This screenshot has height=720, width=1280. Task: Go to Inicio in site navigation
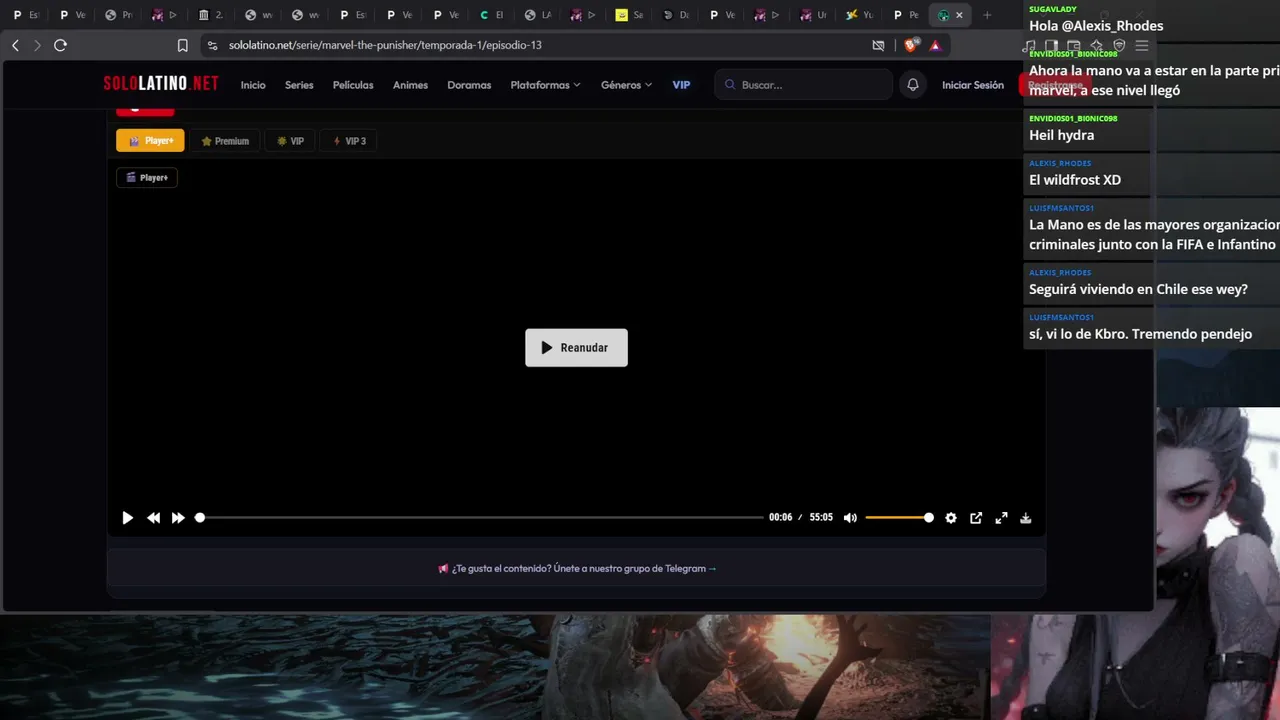[x=253, y=85]
